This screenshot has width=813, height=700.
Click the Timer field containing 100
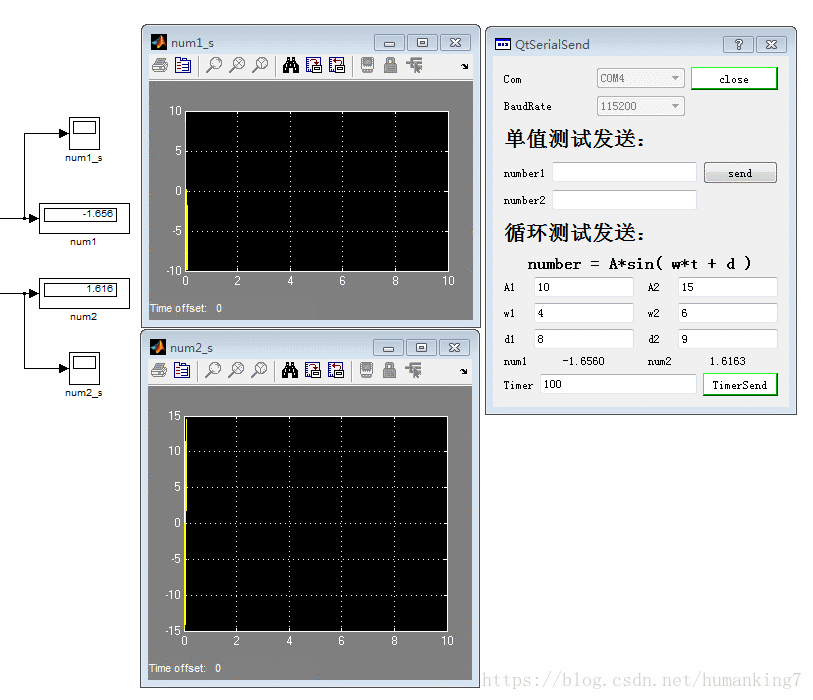(618, 384)
